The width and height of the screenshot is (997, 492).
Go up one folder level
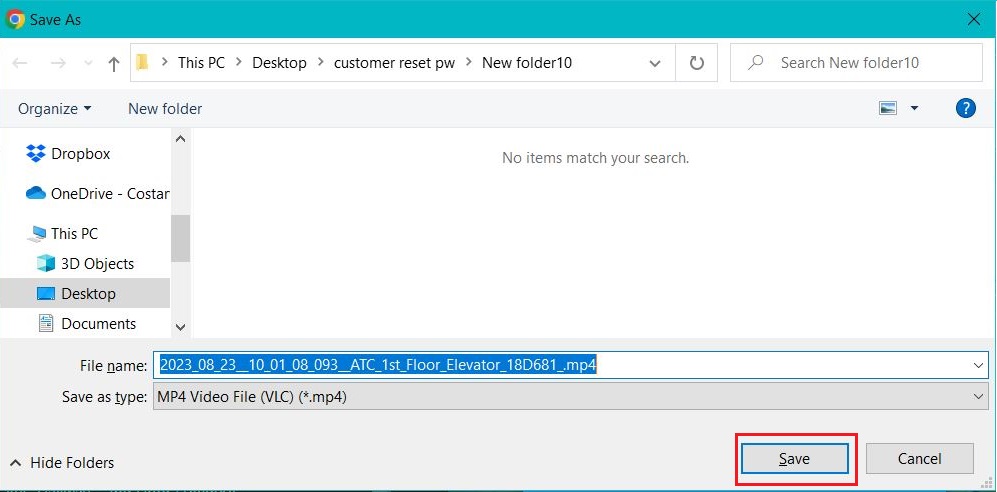pos(114,63)
